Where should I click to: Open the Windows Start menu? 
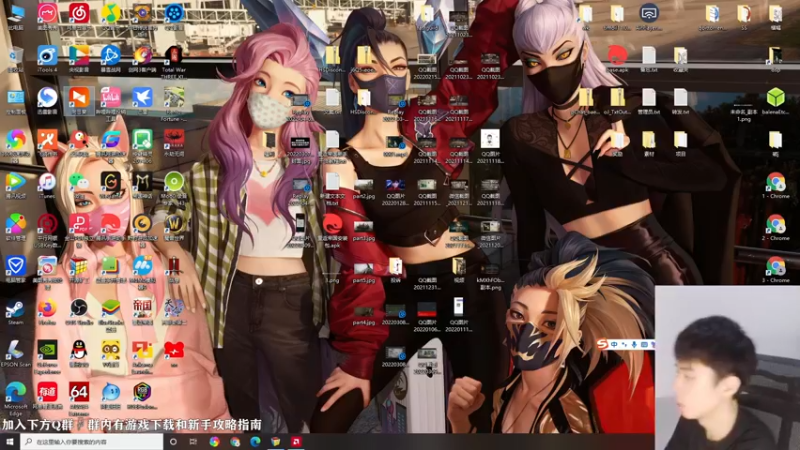pos(10,442)
